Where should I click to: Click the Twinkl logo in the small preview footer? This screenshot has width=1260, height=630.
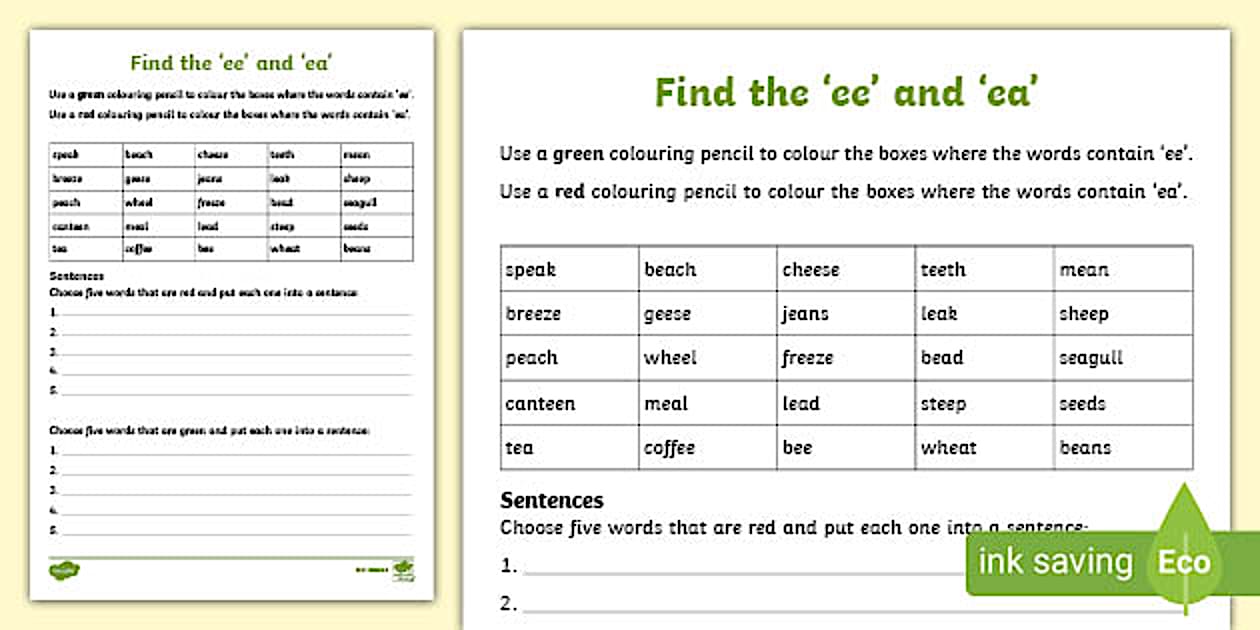click(65, 570)
